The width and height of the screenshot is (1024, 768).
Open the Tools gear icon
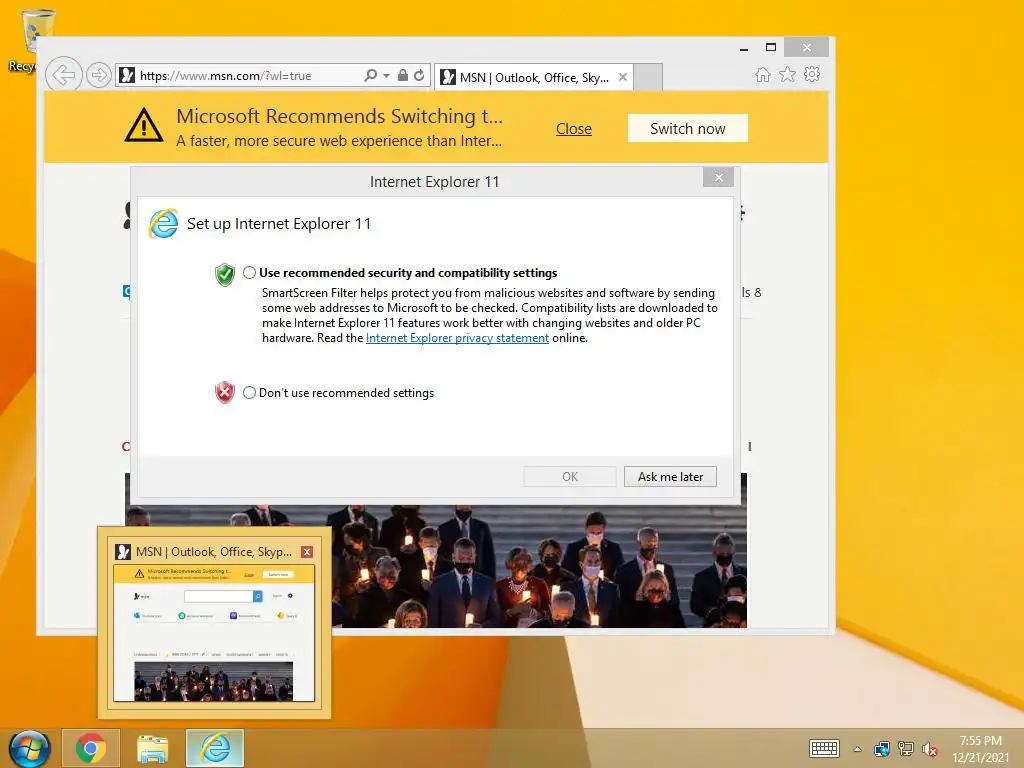(x=812, y=74)
